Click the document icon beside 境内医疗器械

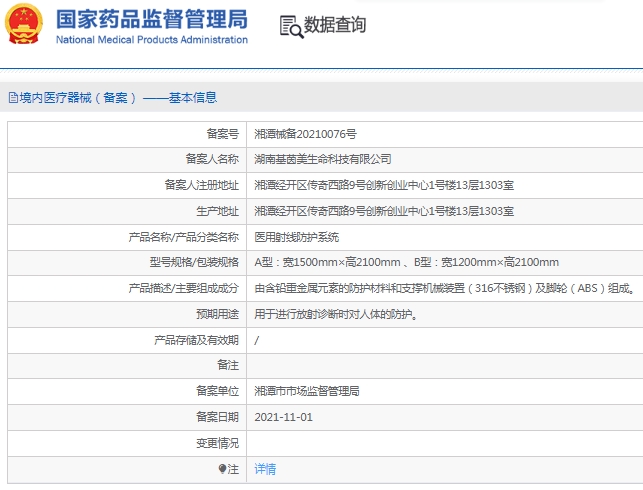click(13, 98)
